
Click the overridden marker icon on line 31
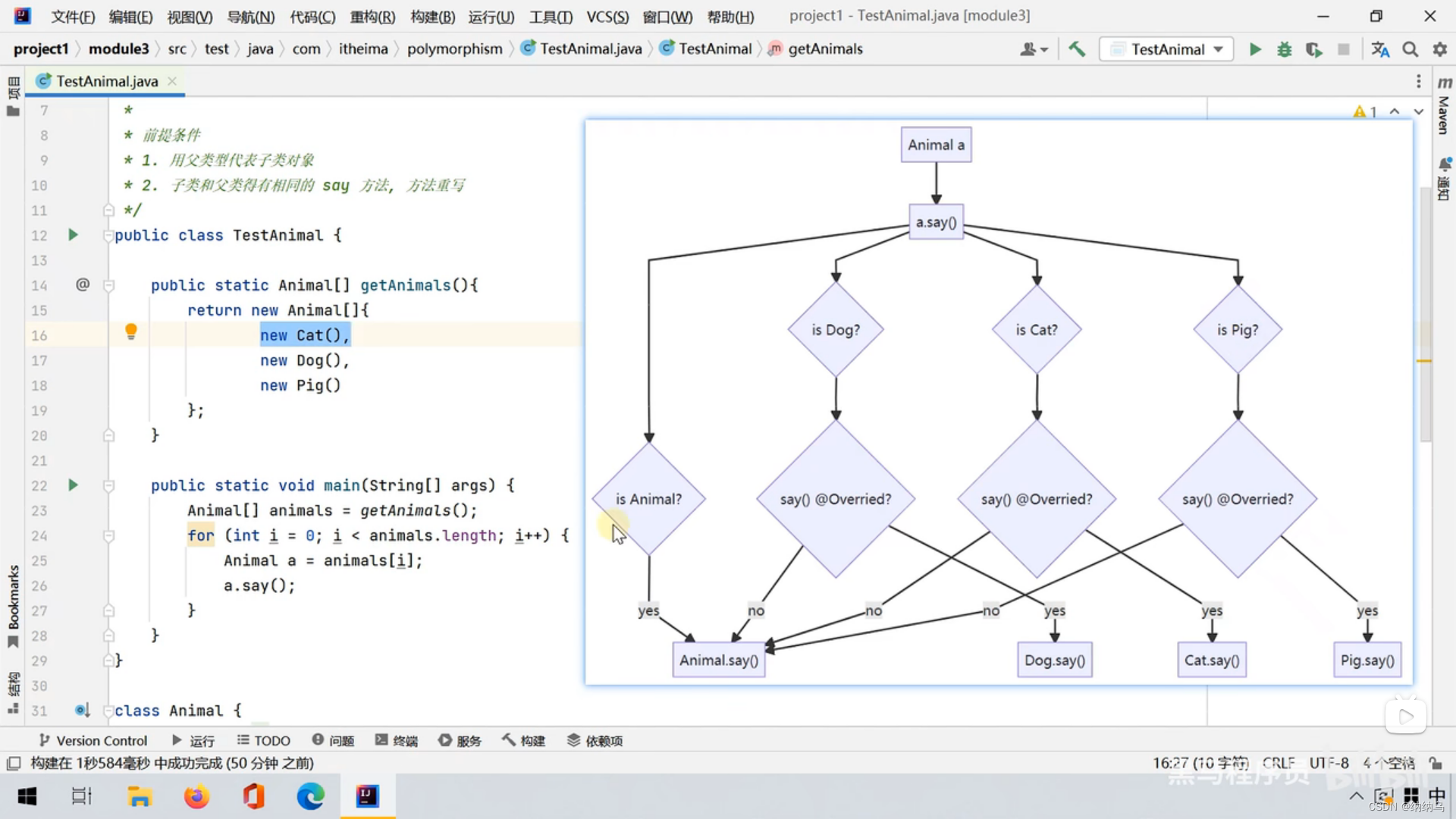pos(82,711)
